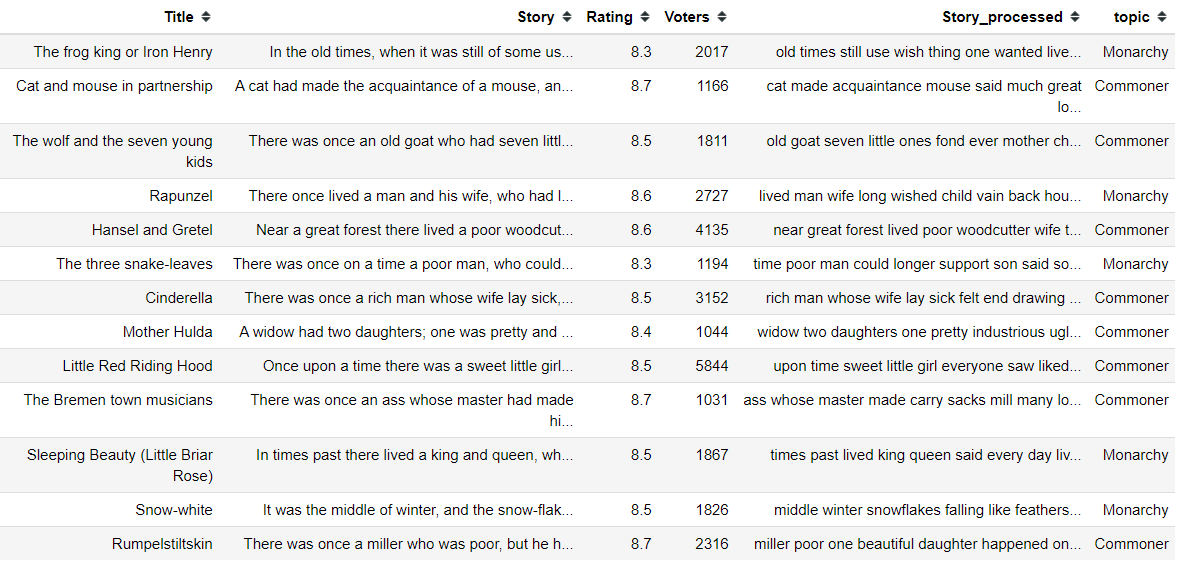Screen dimensions: 1182x567
Task: Click the Snow-white title cell
Action: click(174, 510)
